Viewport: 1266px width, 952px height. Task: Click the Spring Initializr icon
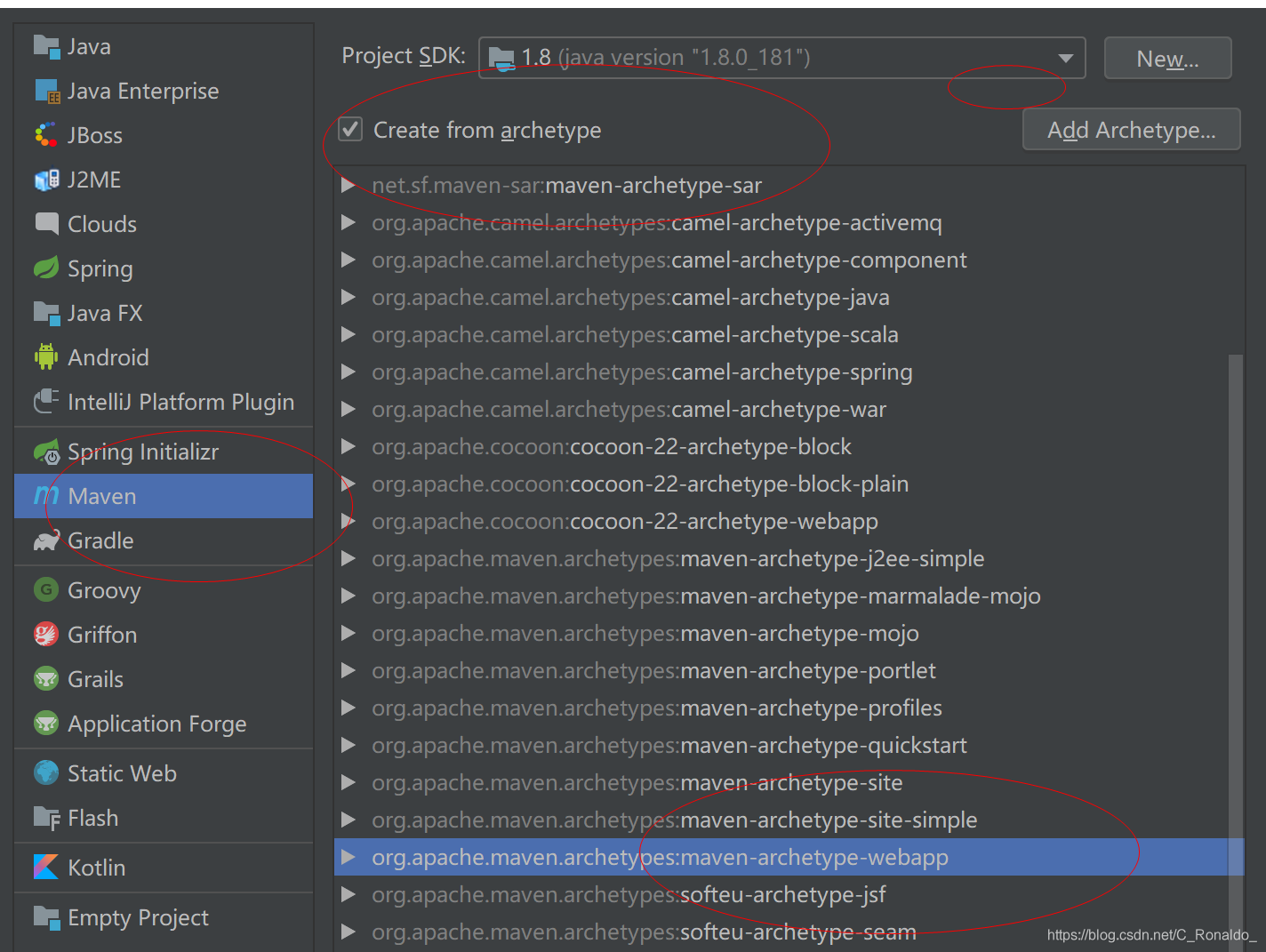[x=46, y=452]
